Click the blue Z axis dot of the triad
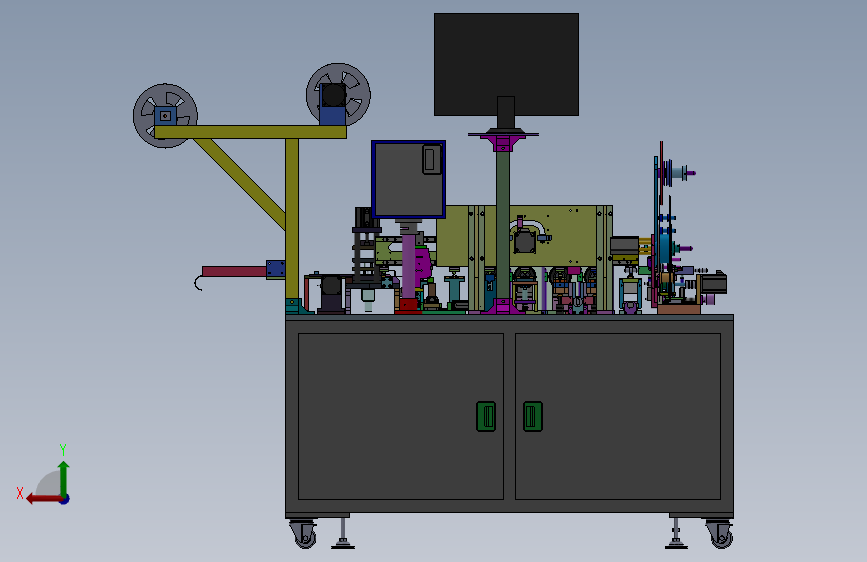The width and height of the screenshot is (867, 562). [x=65, y=499]
